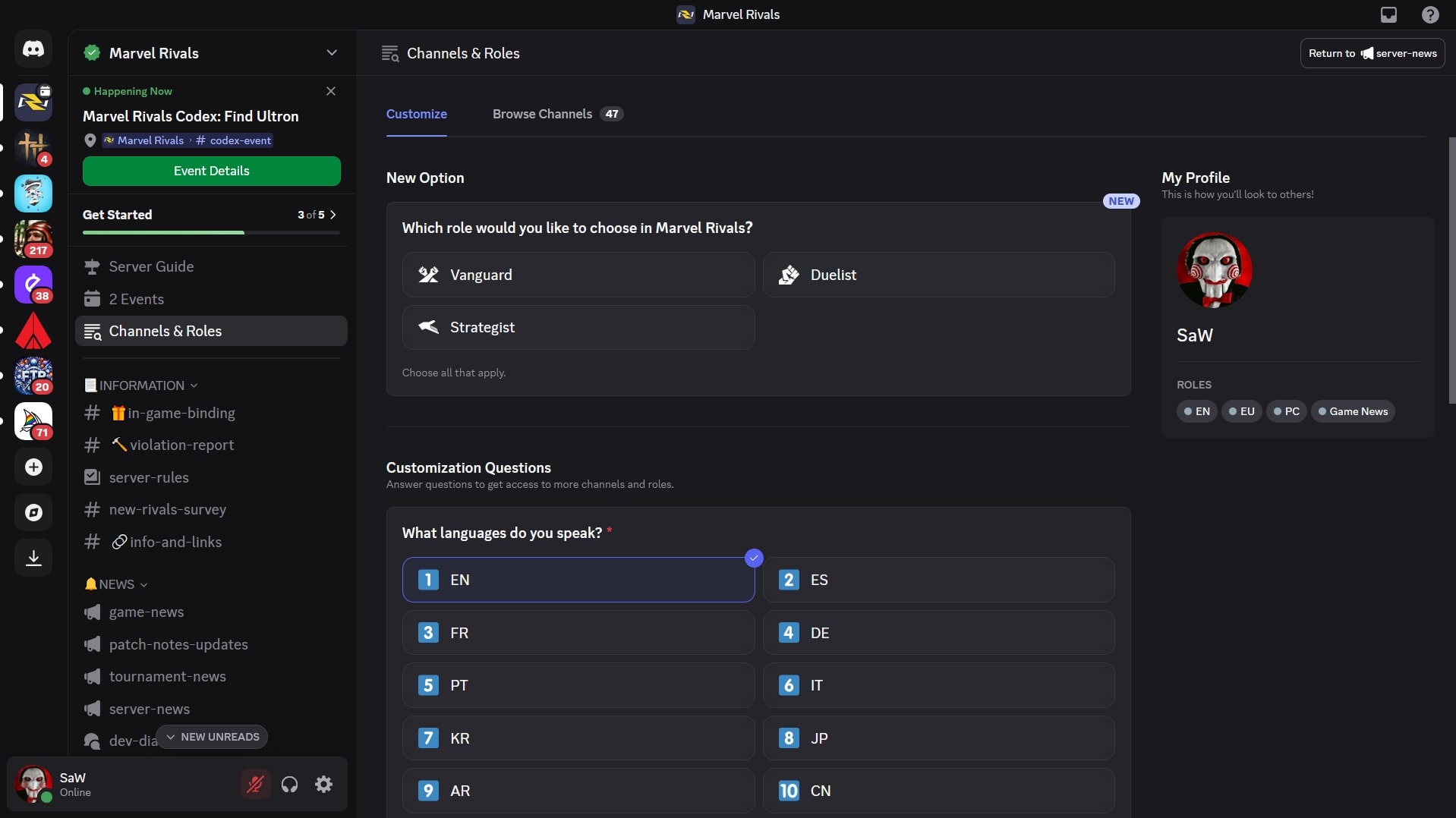Click the SaW user avatar in user panel
This screenshot has width=1456, height=818.
tap(33, 784)
